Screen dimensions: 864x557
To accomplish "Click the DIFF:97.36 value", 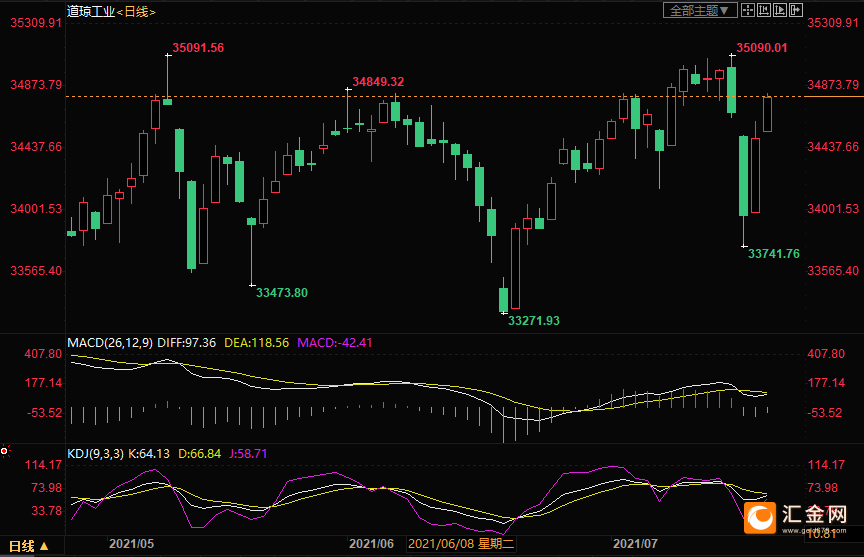I will pyautogui.click(x=186, y=343).
